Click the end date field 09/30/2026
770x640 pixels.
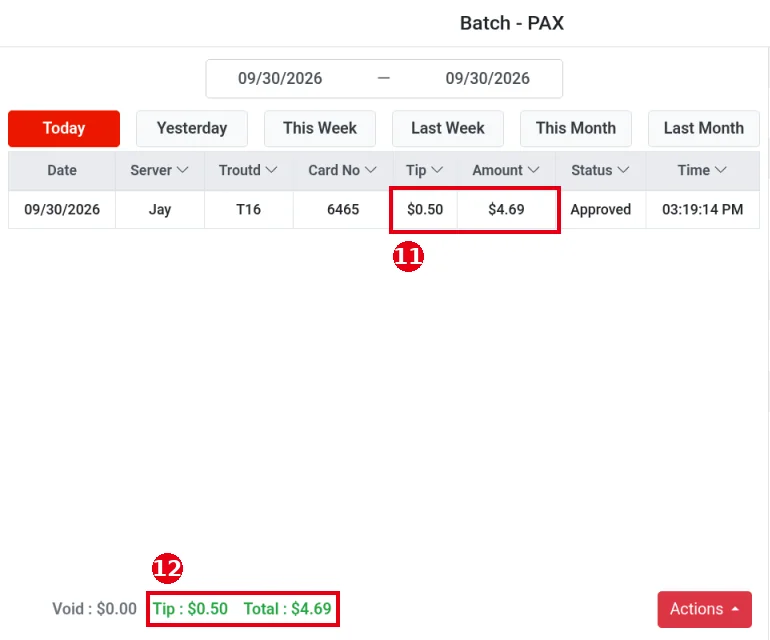[x=488, y=79]
